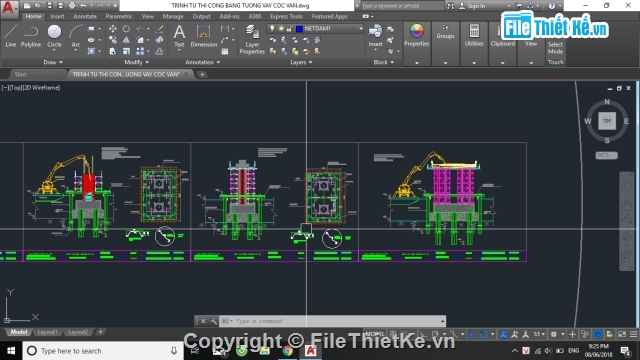Expand the Modify panel flyout

pos(136,62)
